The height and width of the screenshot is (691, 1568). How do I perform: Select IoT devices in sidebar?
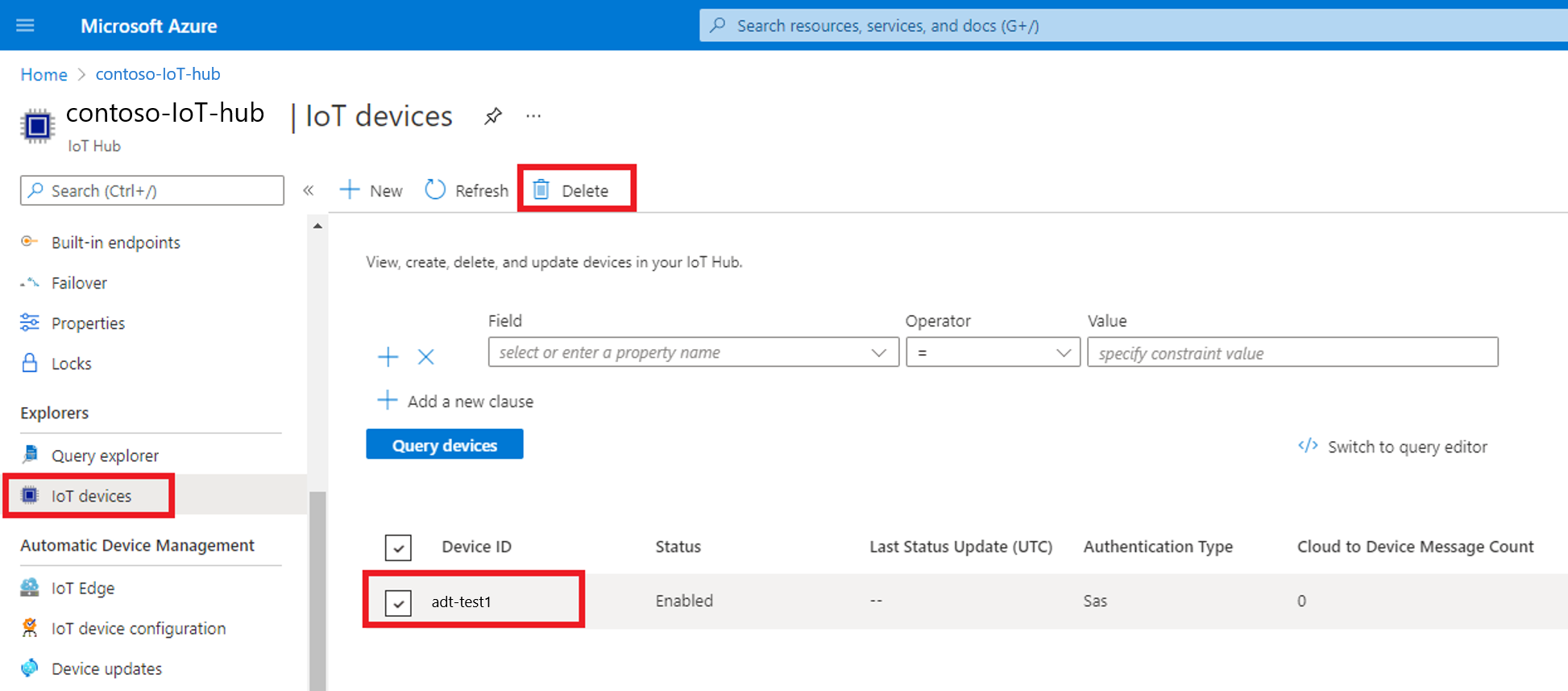91,496
